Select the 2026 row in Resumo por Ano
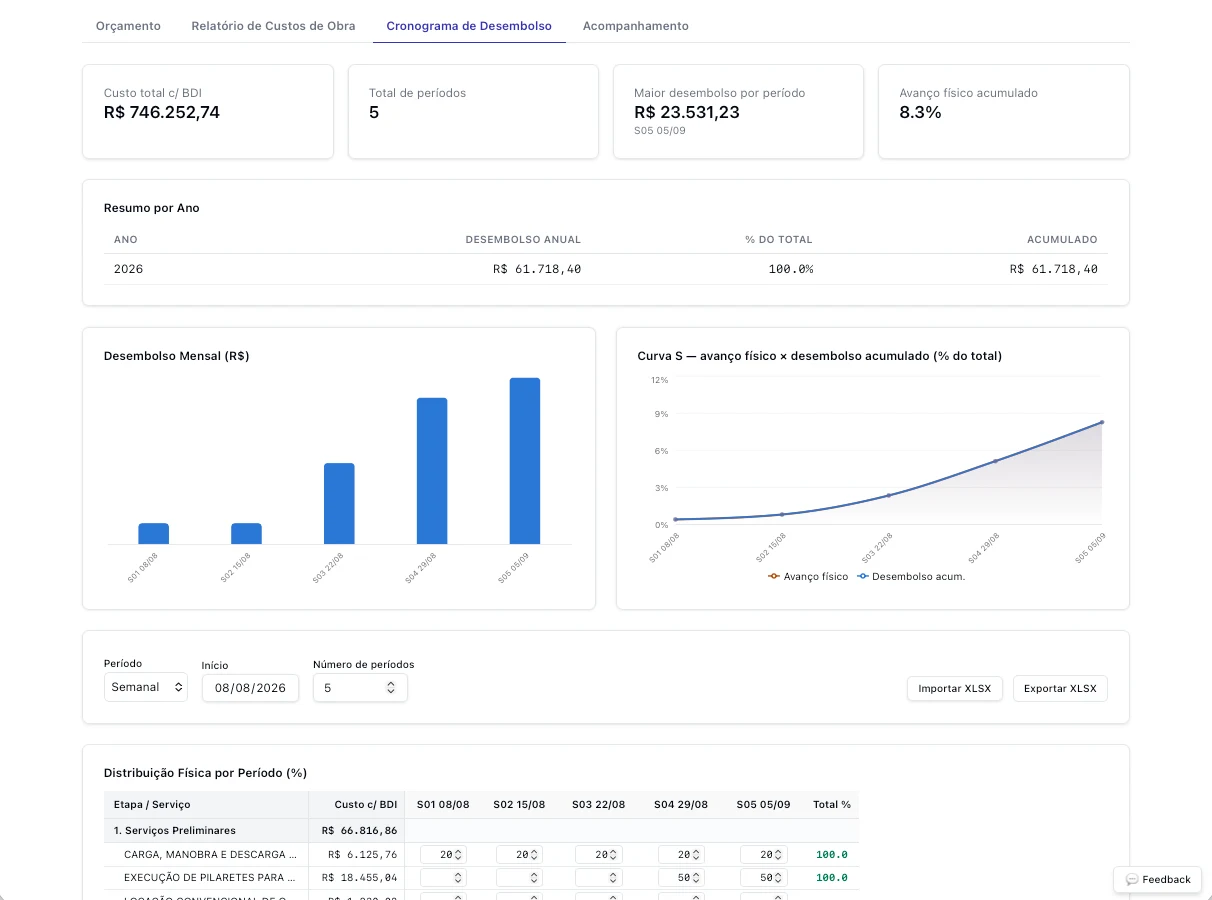 point(606,269)
